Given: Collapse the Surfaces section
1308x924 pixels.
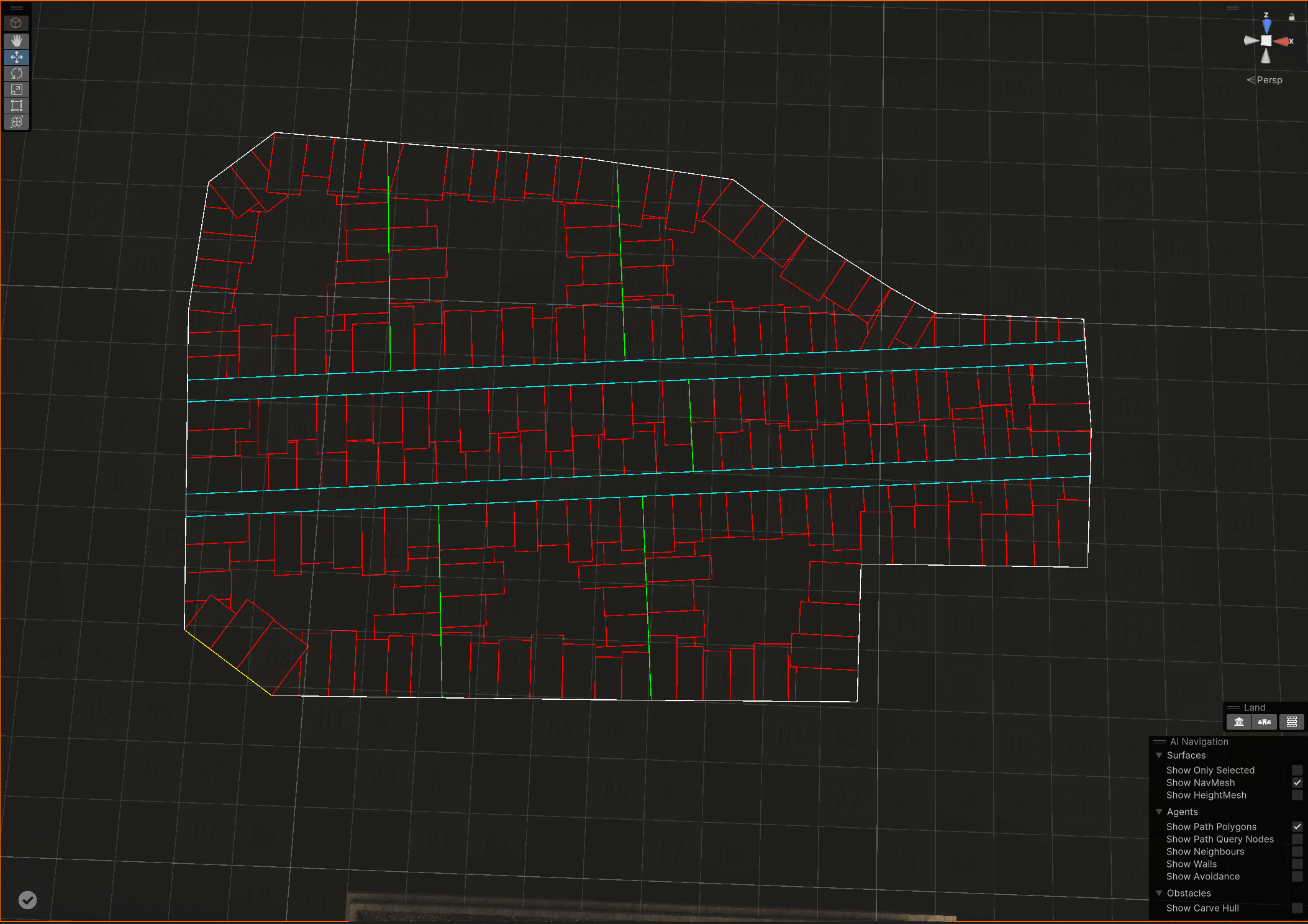Looking at the screenshot, I should 1159,755.
